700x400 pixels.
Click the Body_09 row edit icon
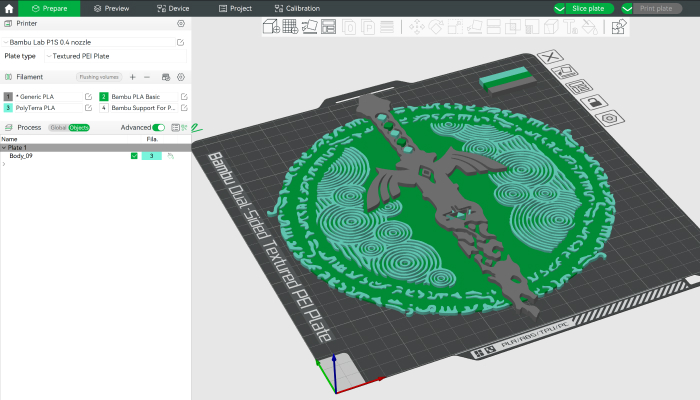(x=171, y=156)
